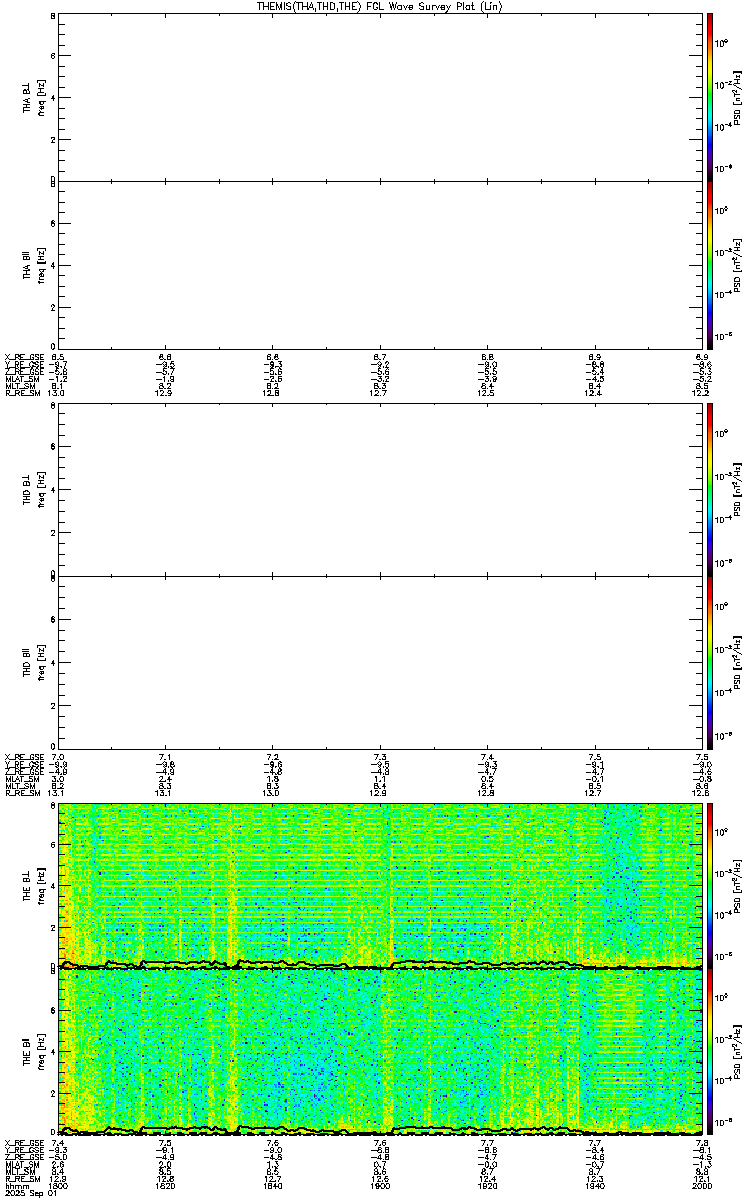Select the THE B-perp spectrogram panel
The image size is (750, 1200).
point(379,885)
